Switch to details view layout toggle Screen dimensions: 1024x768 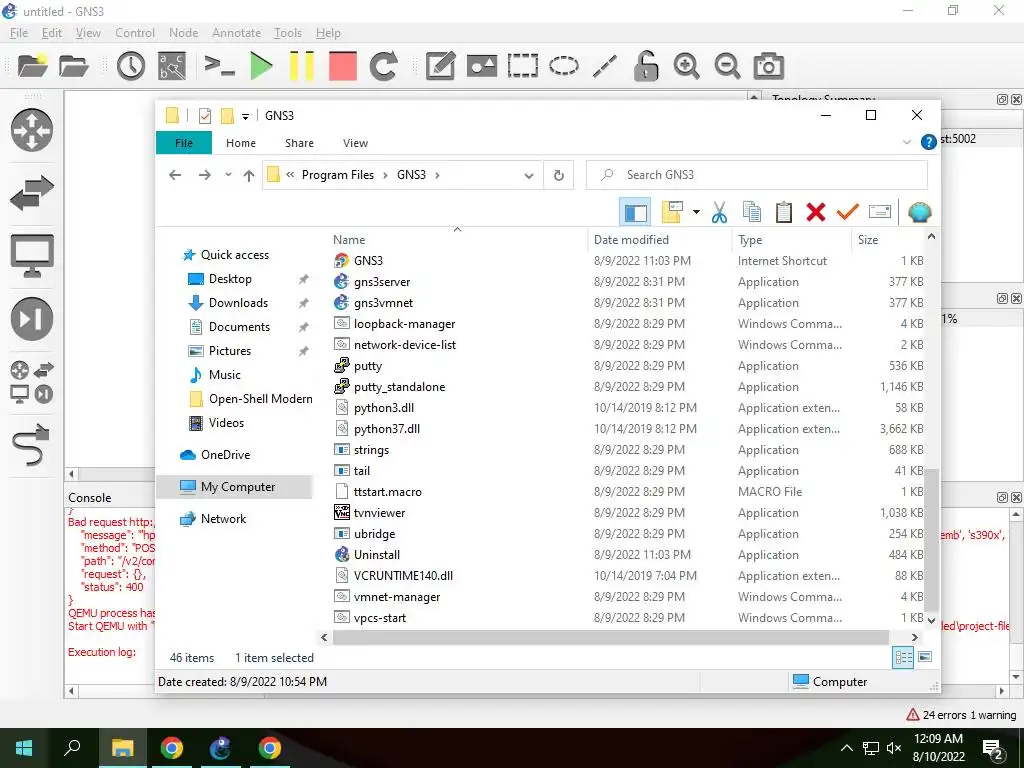click(903, 657)
